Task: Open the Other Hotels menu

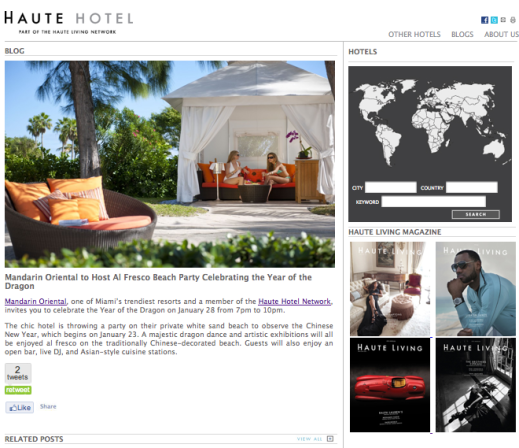Action: (x=414, y=34)
